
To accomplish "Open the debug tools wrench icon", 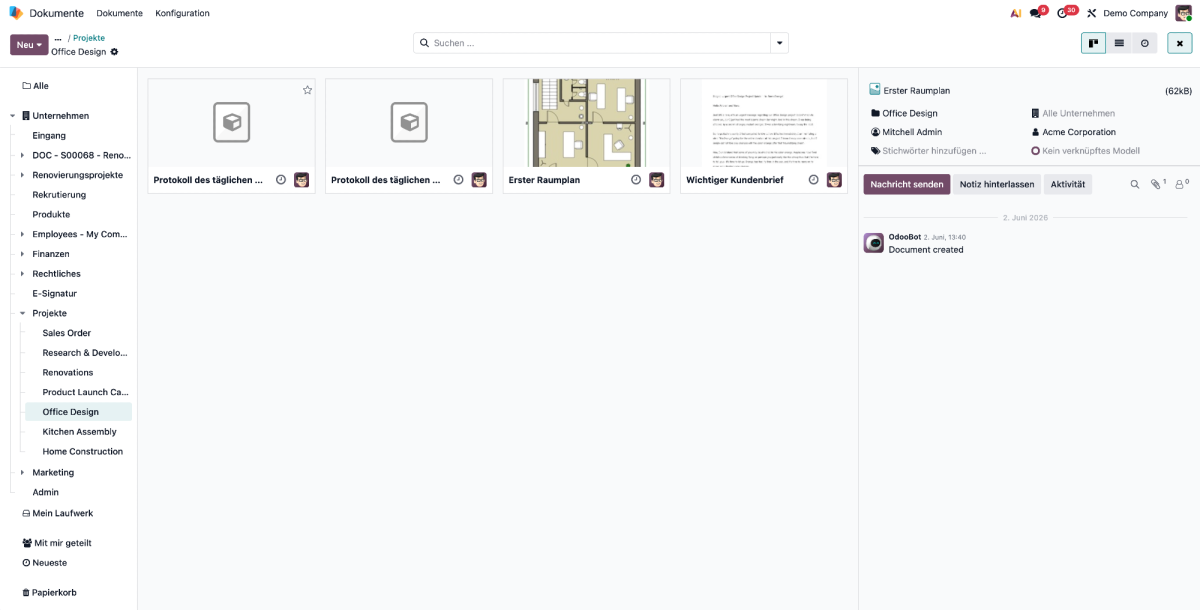I will point(1091,13).
